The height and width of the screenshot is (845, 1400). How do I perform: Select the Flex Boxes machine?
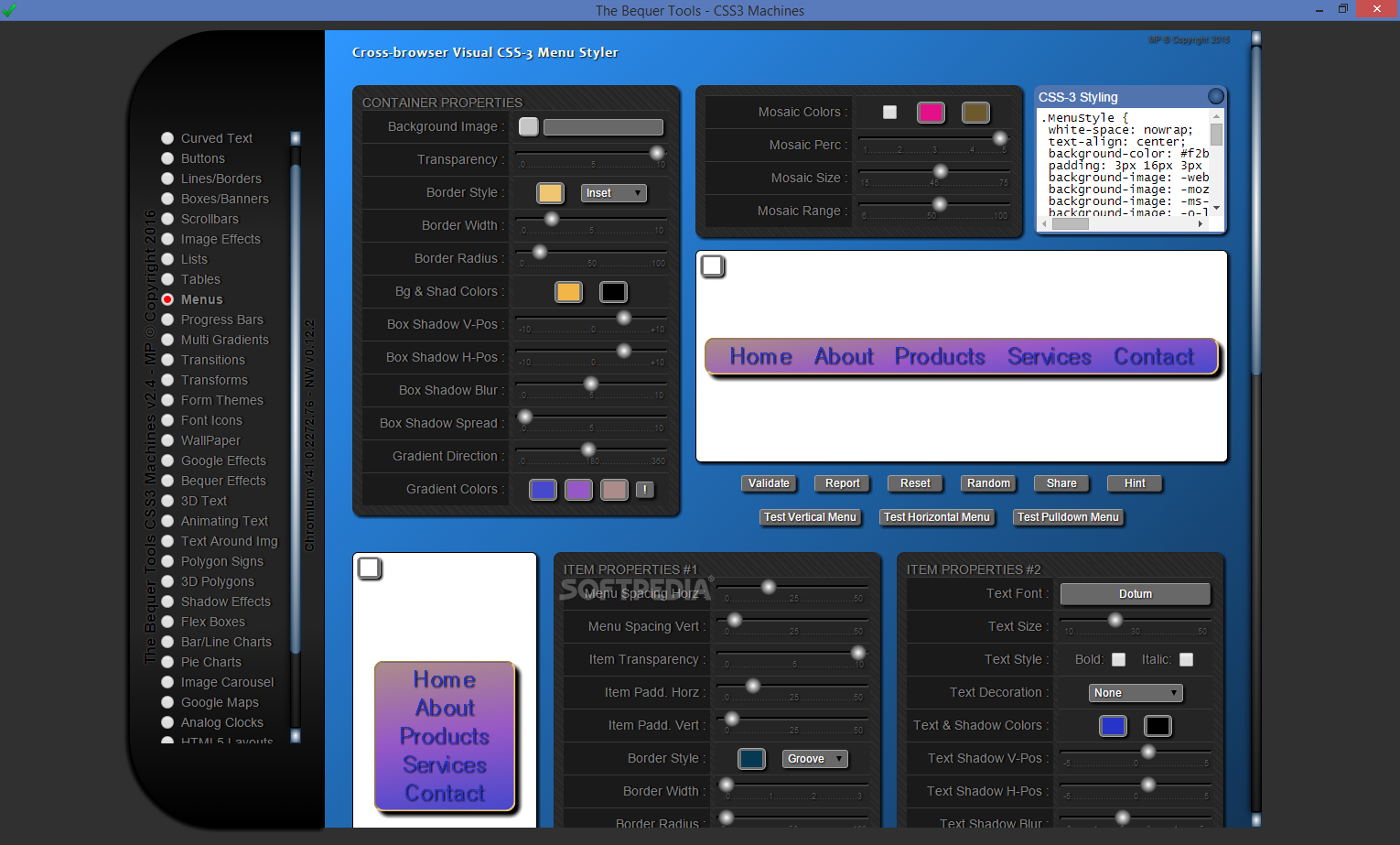coord(167,622)
